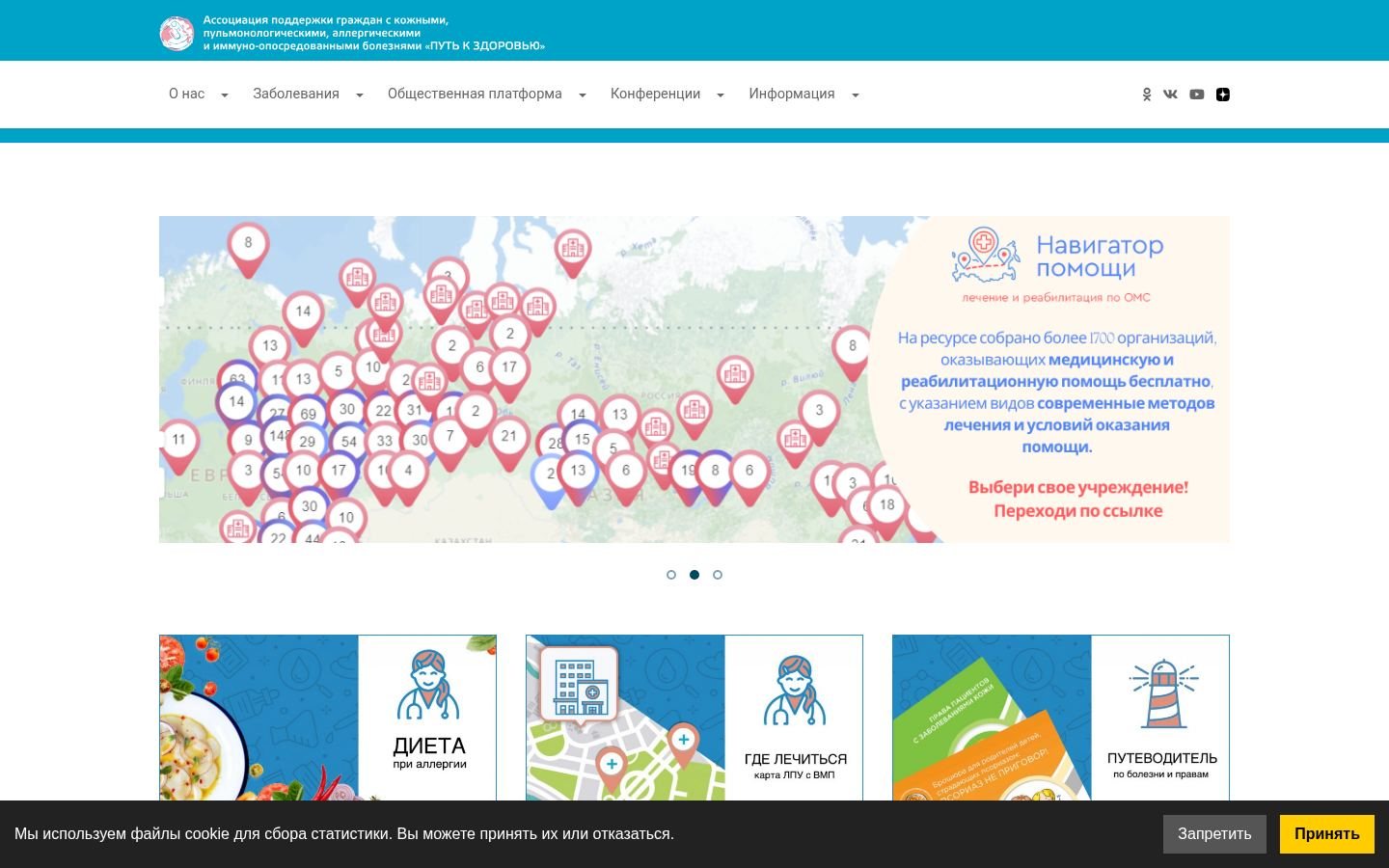The height and width of the screenshot is (868, 1389).
Task: Open the ДИЕТА при аллергии card
Action: point(328,718)
